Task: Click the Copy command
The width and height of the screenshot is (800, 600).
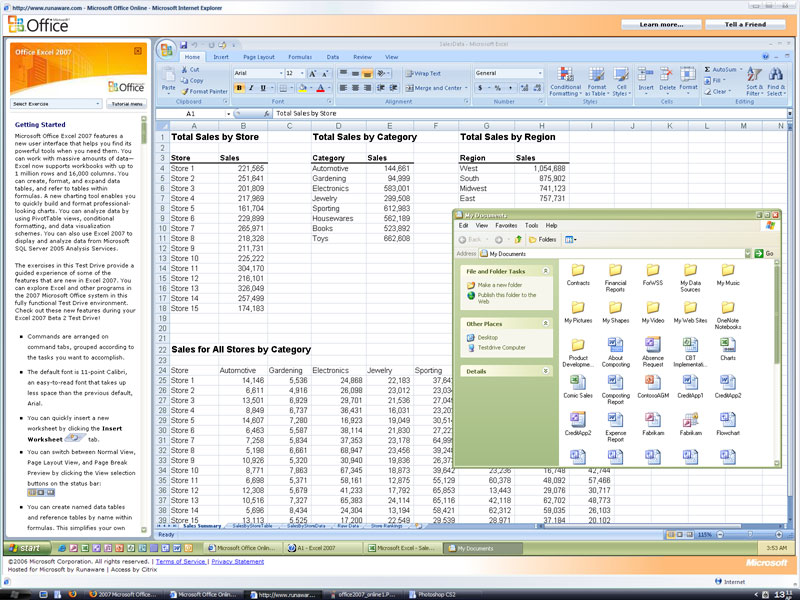Action: click(x=192, y=80)
